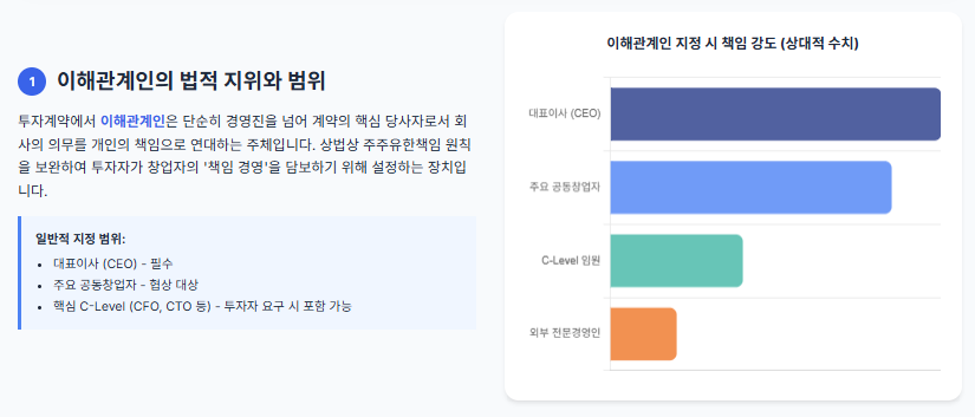Click the blue number 1 circle badge
The width and height of the screenshot is (975, 417).
[x=32, y=81]
